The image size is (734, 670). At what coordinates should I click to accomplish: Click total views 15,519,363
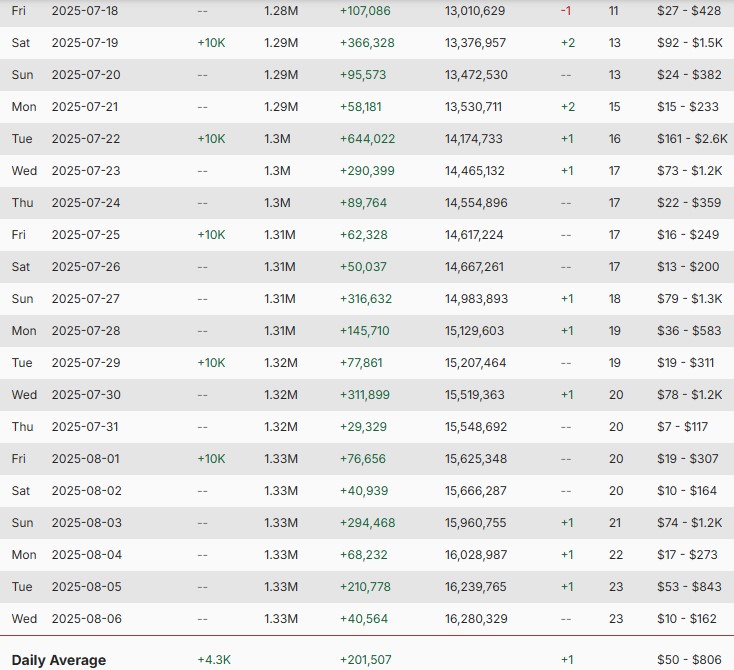(x=475, y=395)
